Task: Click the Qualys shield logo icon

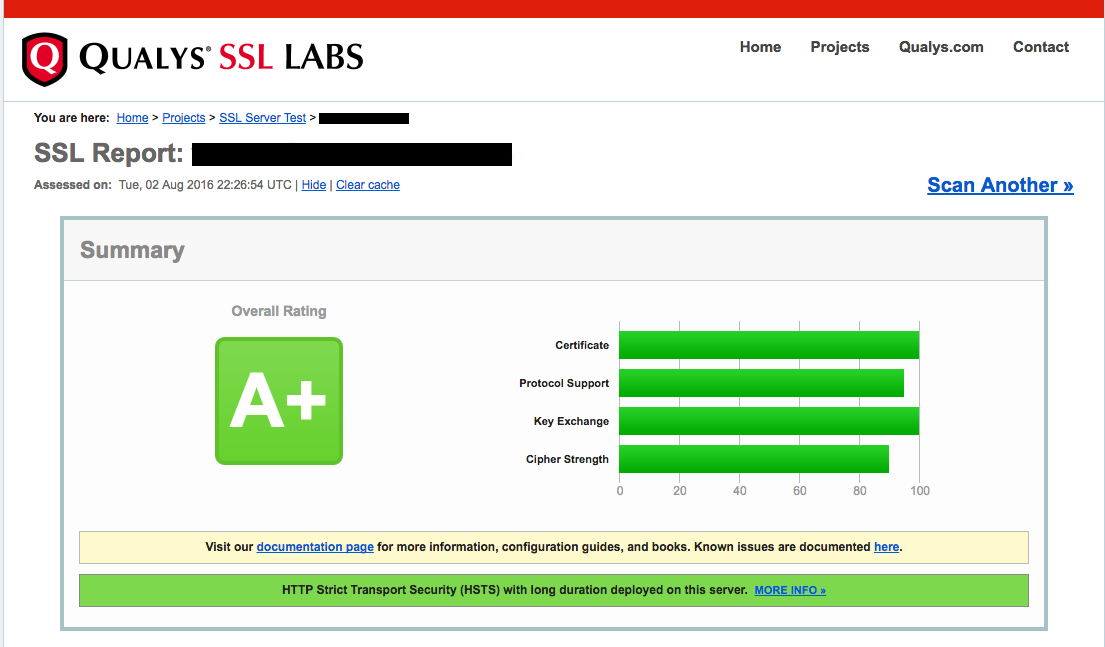Action: point(44,59)
